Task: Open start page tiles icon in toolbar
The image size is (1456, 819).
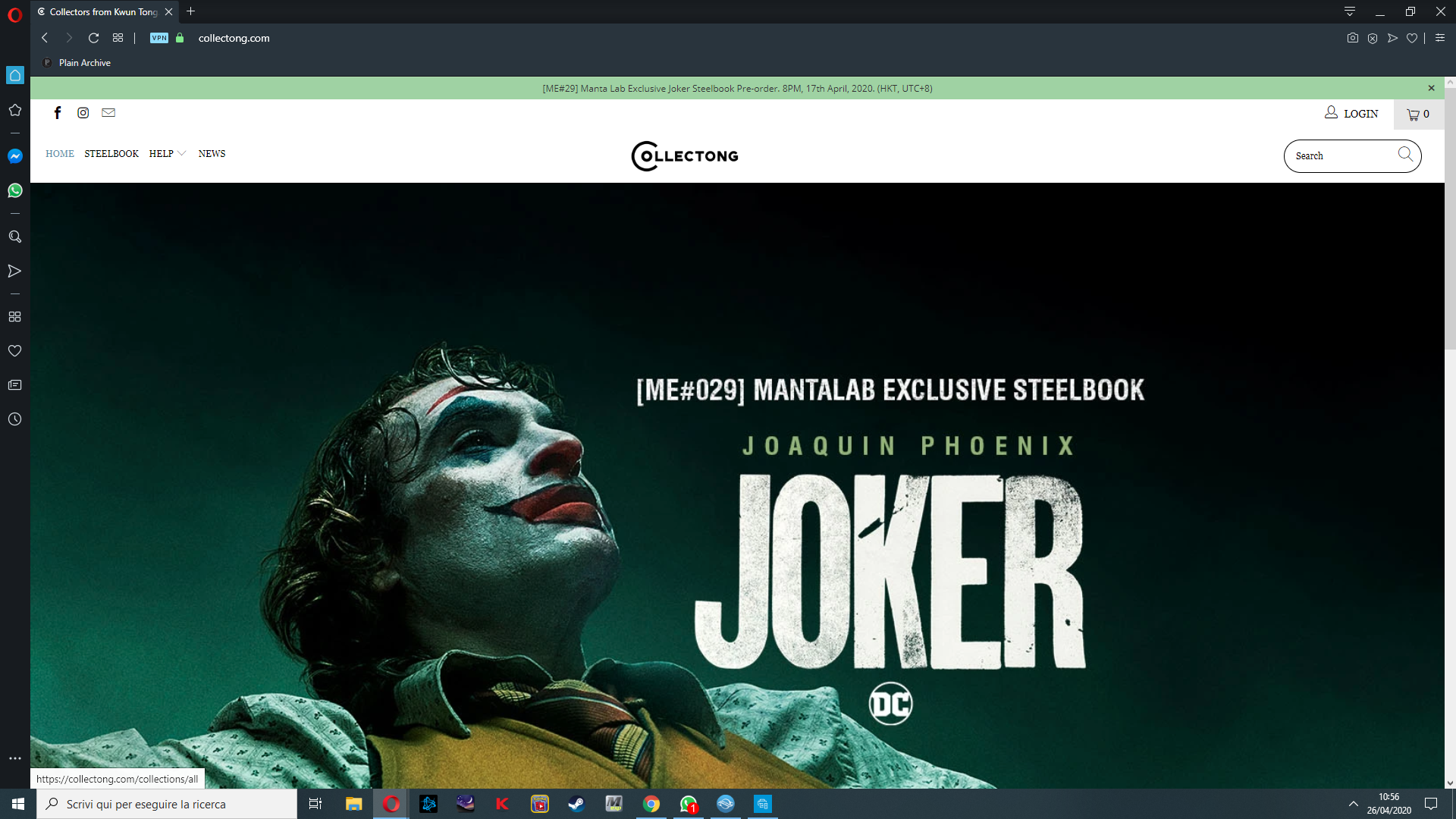Action: coord(118,38)
